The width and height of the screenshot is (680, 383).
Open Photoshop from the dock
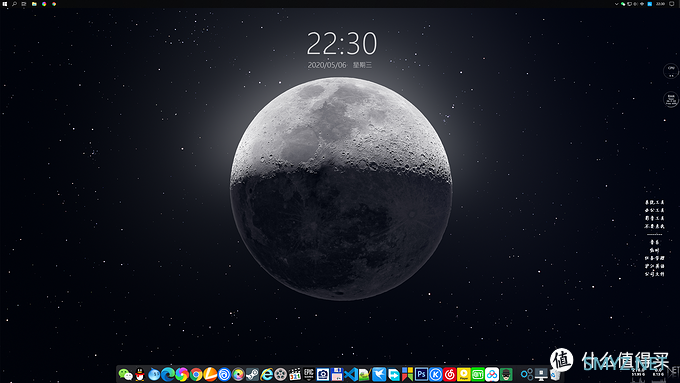[x=421, y=374]
